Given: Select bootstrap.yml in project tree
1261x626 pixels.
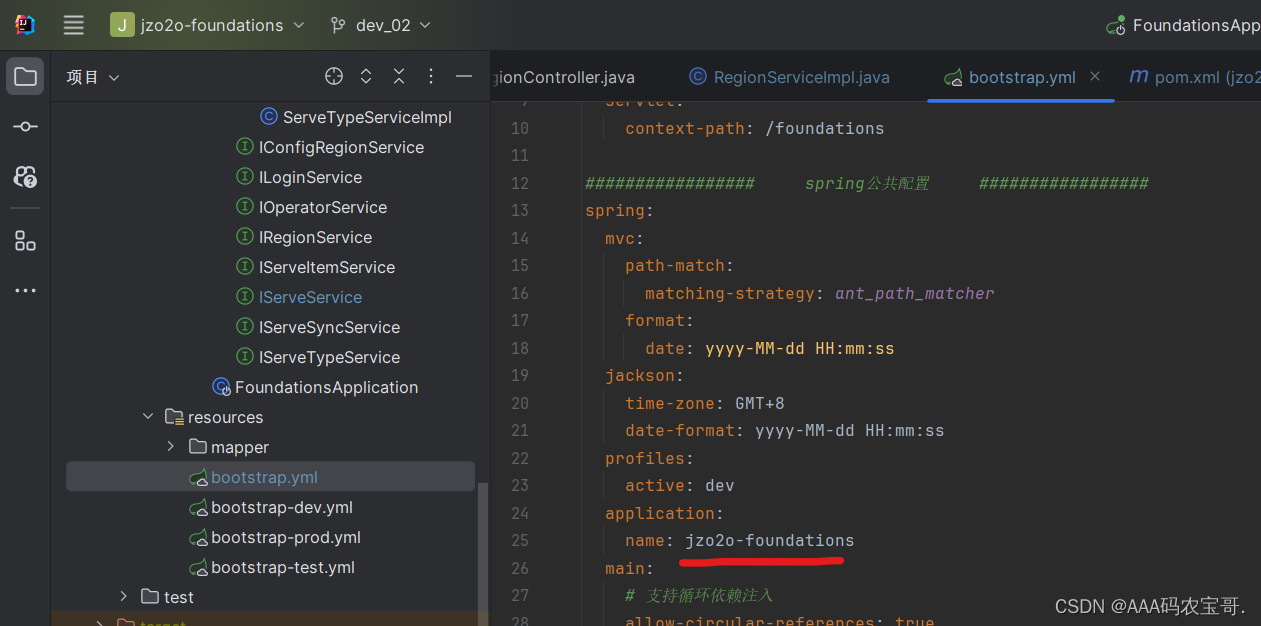Looking at the screenshot, I should point(270,477).
